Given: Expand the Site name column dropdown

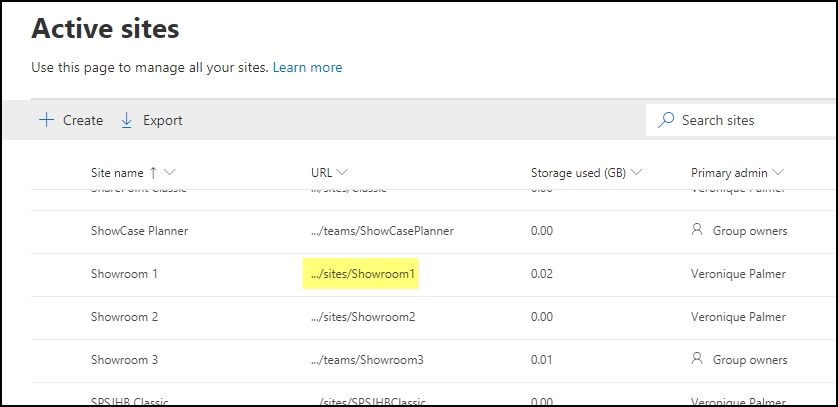Looking at the screenshot, I should pyautogui.click(x=170, y=172).
